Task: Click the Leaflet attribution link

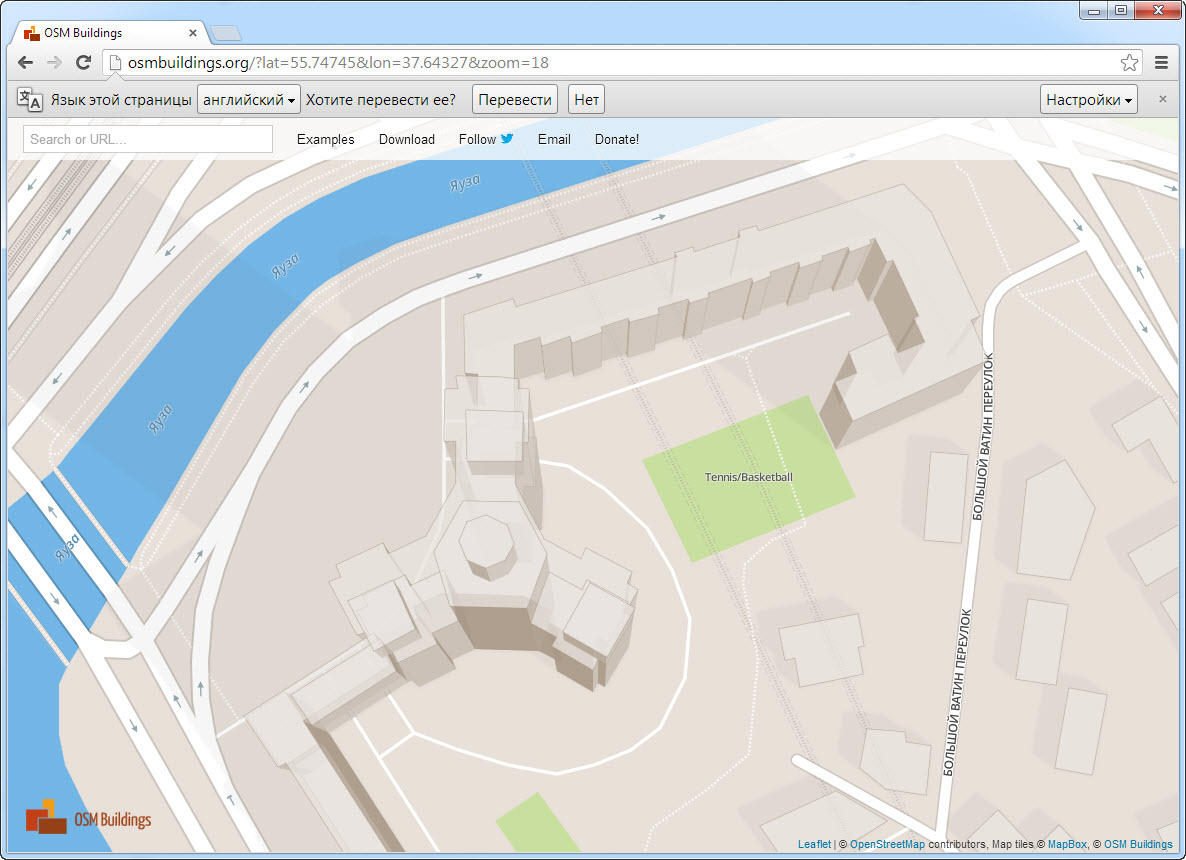Action: 814,845
